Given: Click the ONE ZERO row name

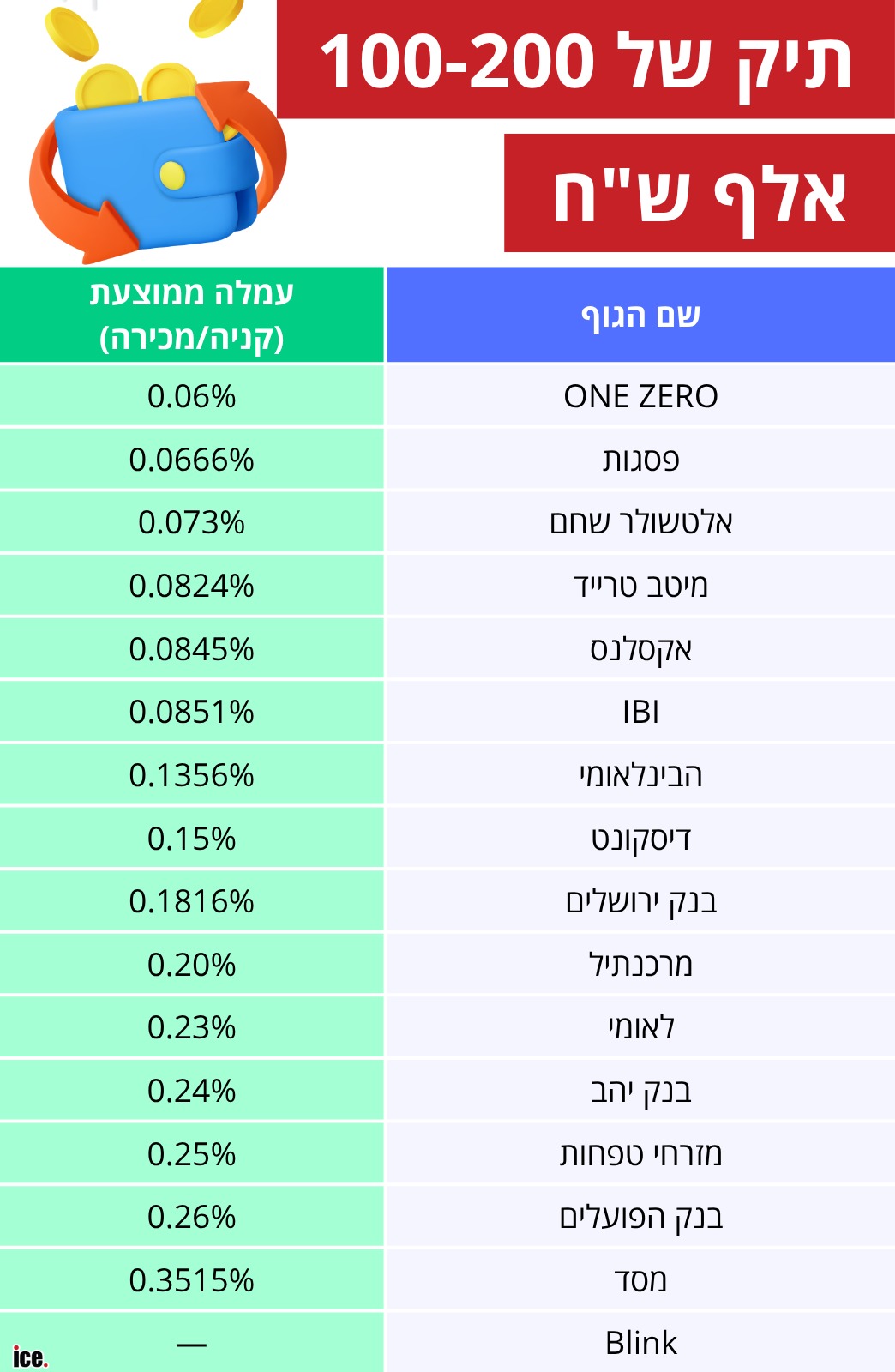Looking at the screenshot, I should click(x=640, y=396).
